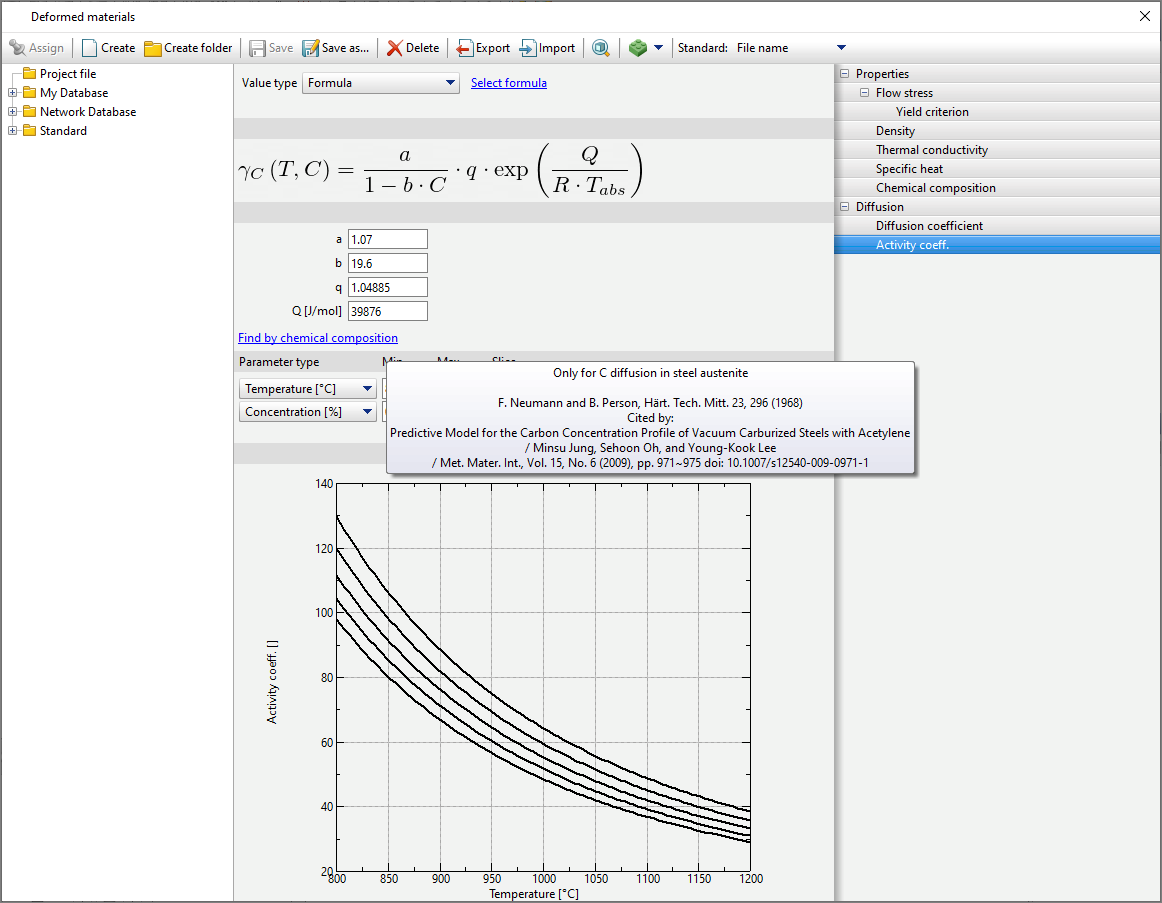Collapse the Flow stress property group

864,93
